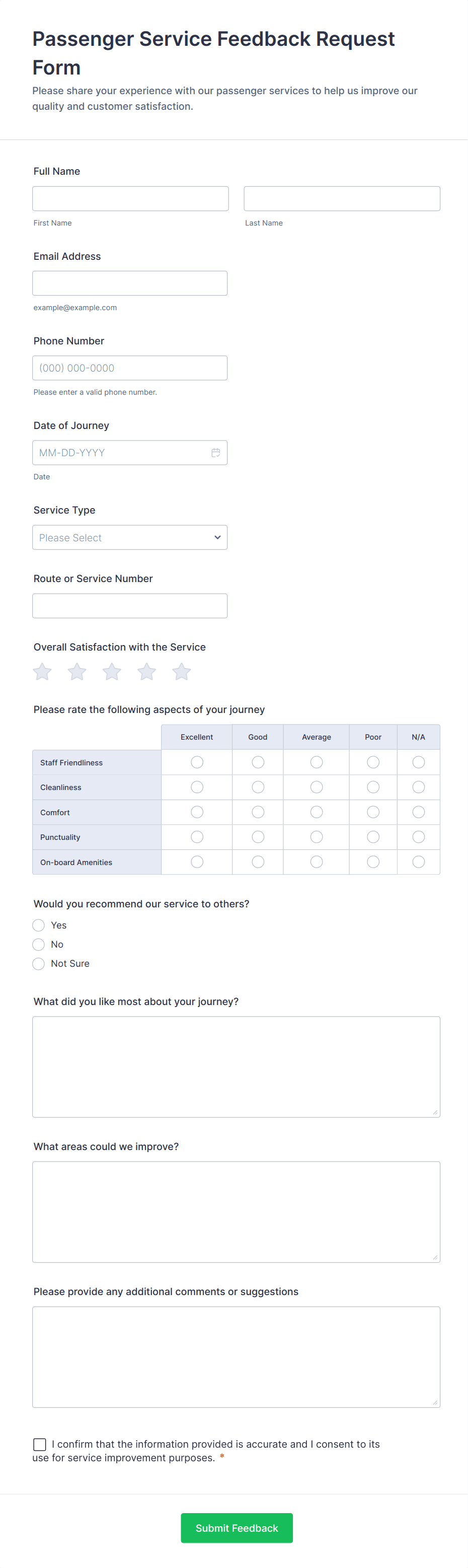Rate overall satisfaction one star
The image size is (468, 1568).
[42, 671]
